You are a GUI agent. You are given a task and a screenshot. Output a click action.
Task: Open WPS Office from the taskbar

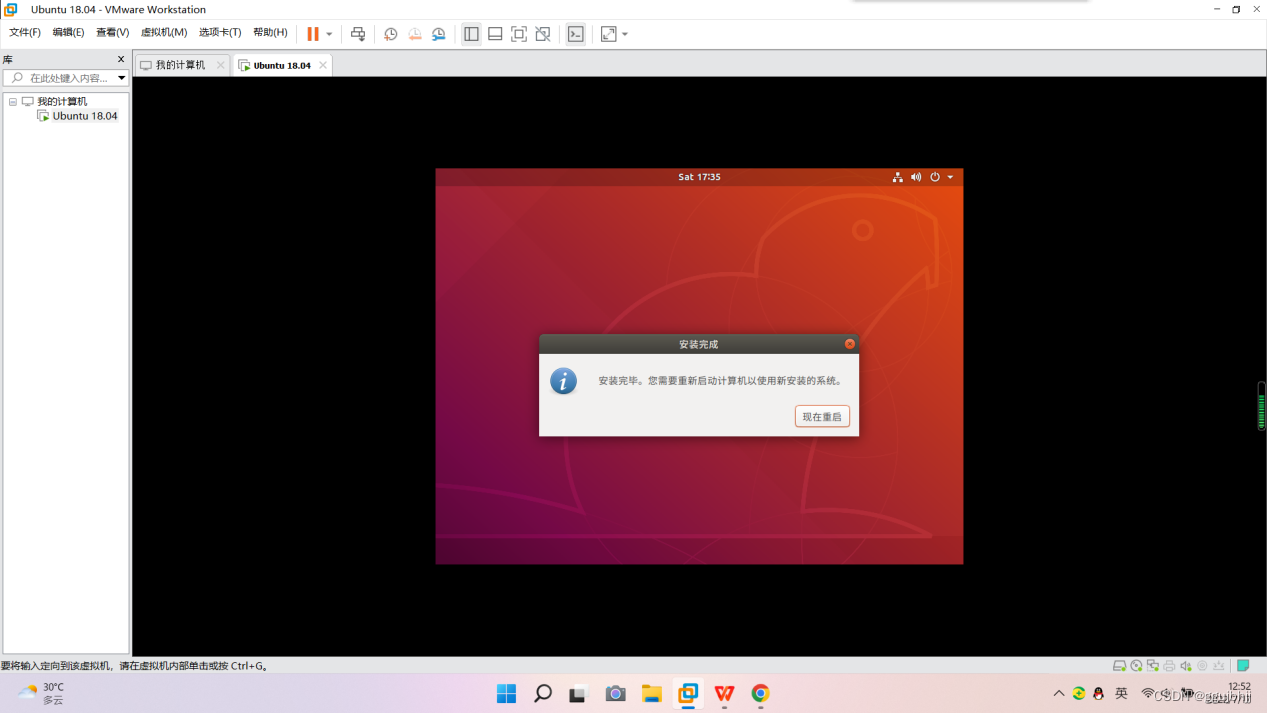point(724,693)
